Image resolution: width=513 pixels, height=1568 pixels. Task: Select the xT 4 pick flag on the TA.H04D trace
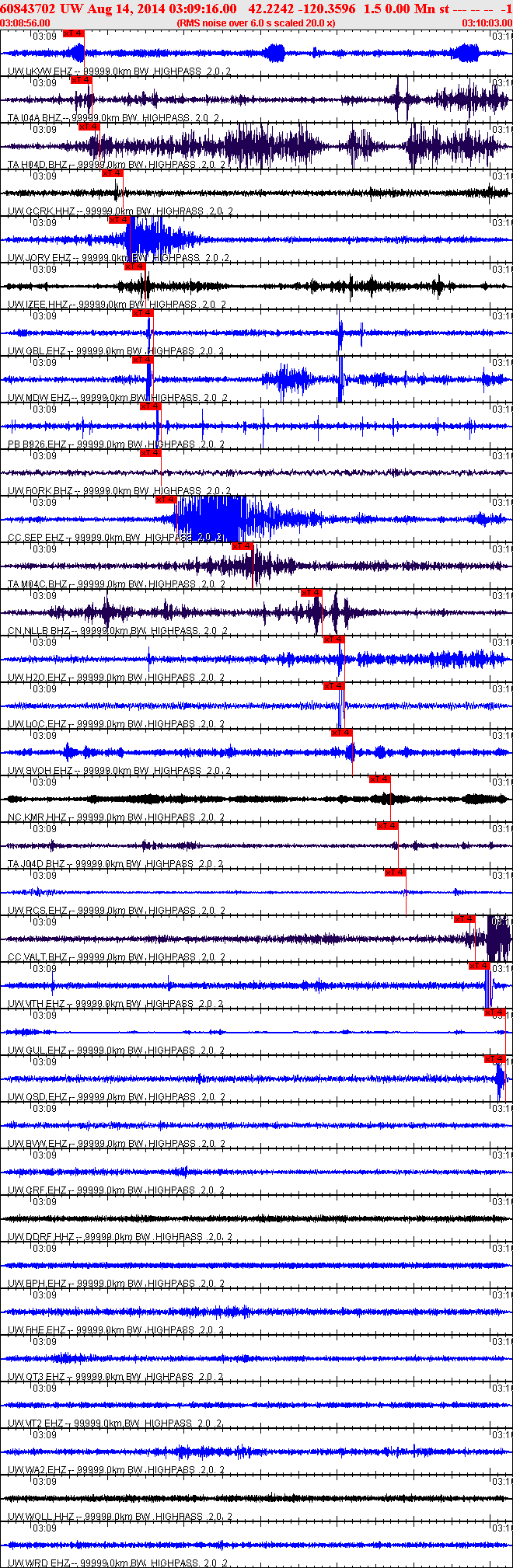[x=89, y=127]
